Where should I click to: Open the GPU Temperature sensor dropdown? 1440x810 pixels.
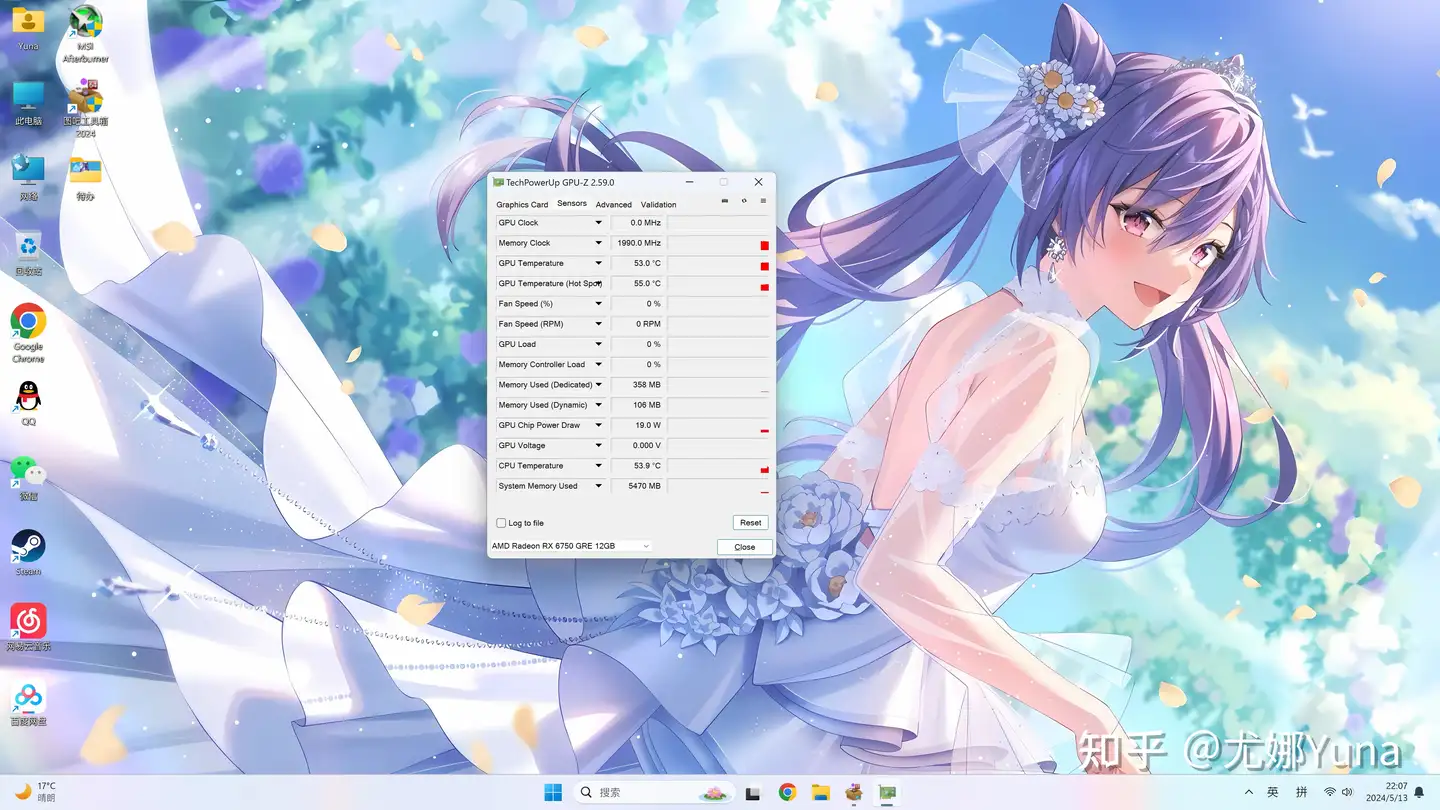pyautogui.click(x=599, y=263)
